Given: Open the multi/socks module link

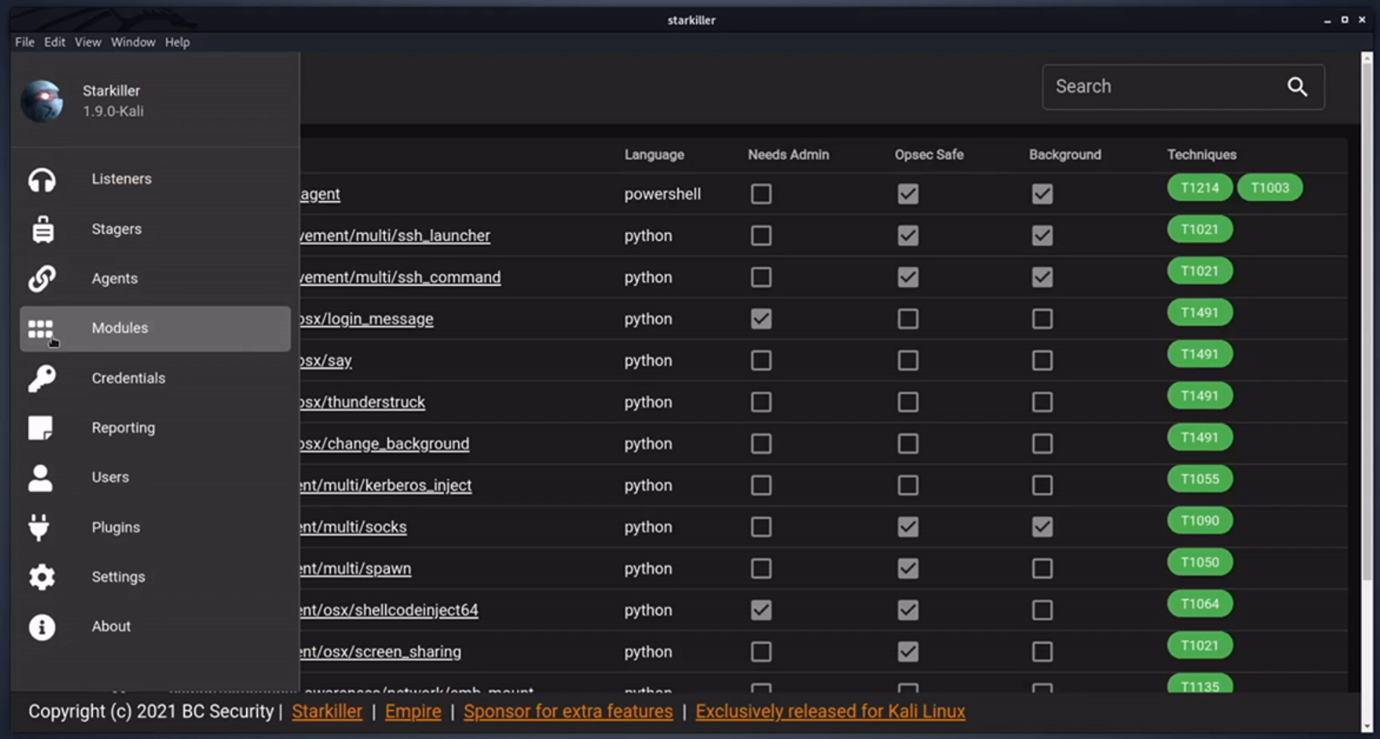Looking at the screenshot, I should (354, 527).
